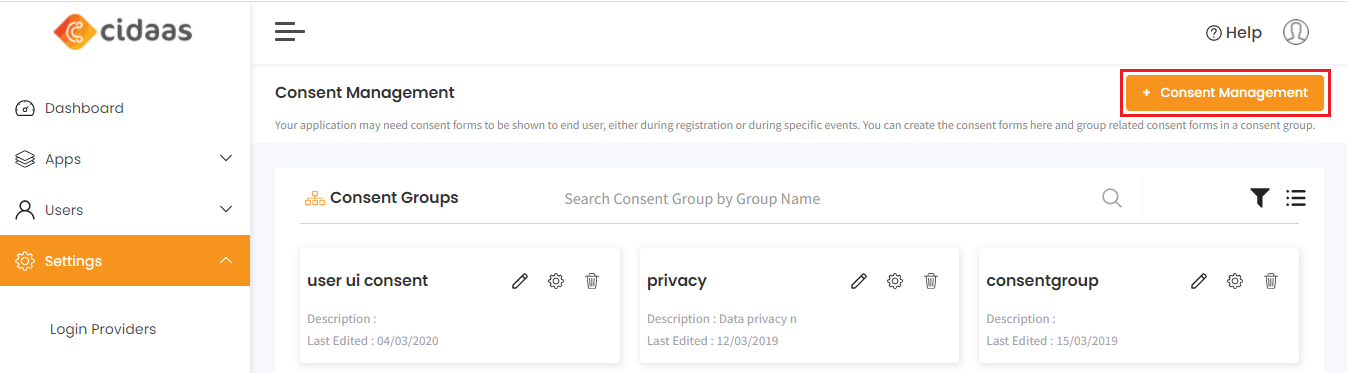
Task: Select the user ui consent title
Action: [x=368, y=281]
